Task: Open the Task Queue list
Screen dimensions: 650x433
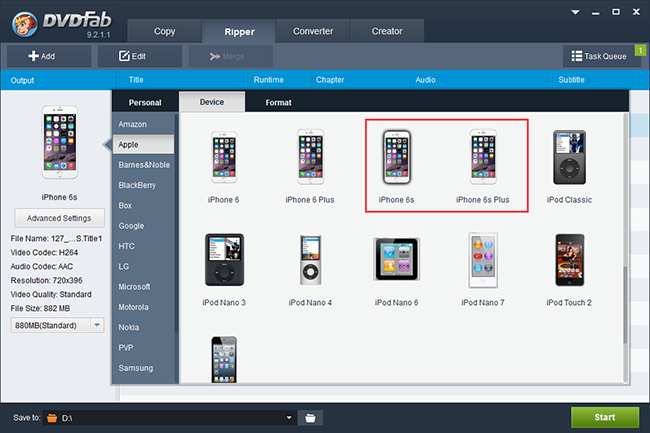Action: (x=599, y=56)
